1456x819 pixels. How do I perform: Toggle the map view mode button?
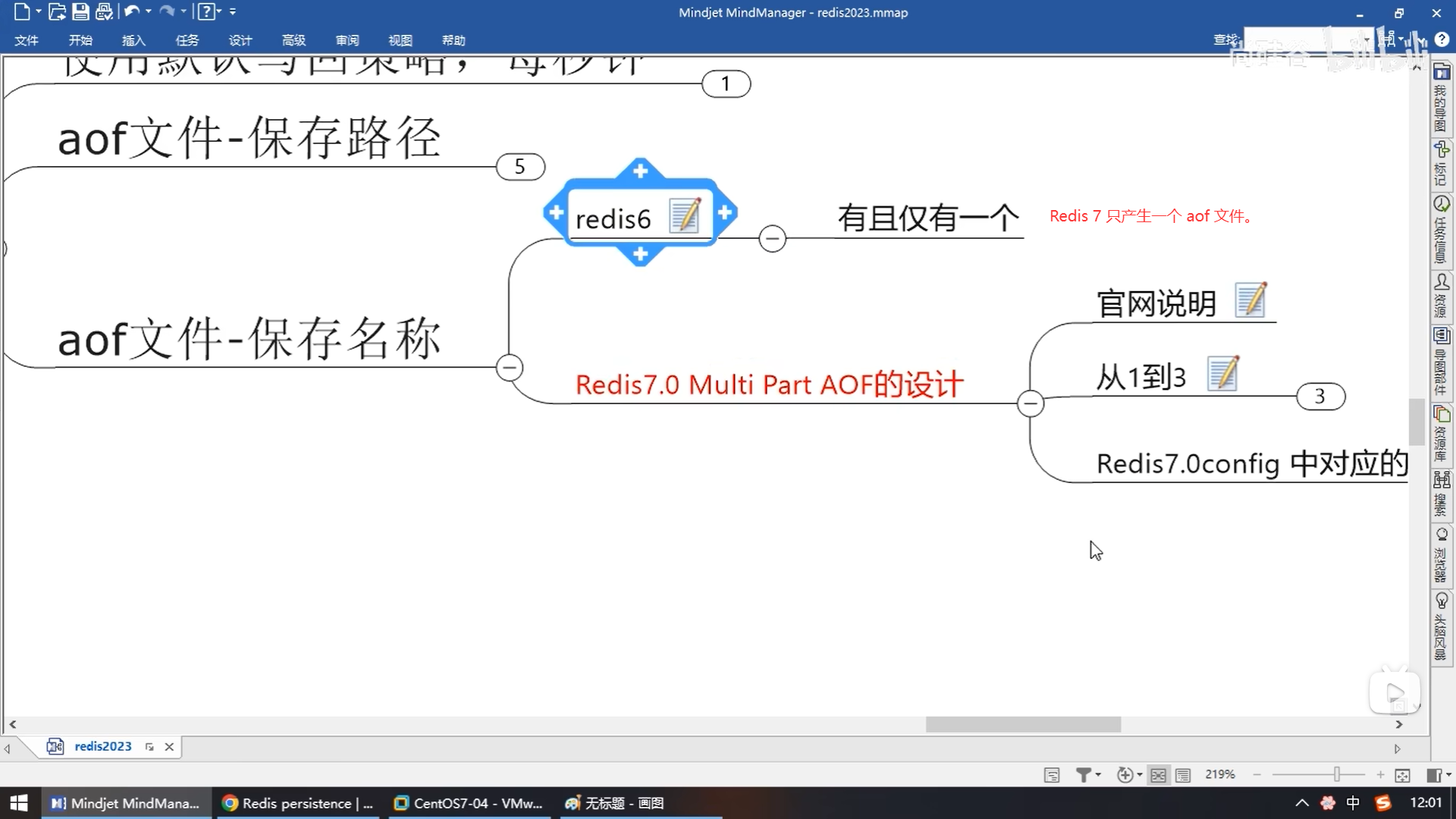[x=1158, y=775]
